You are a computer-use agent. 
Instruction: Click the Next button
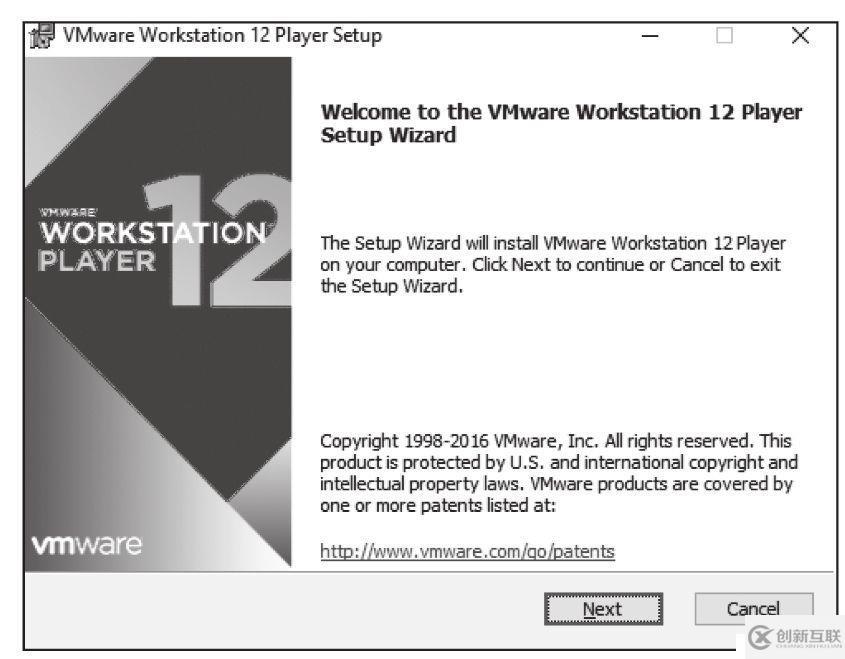pyautogui.click(x=603, y=609)
